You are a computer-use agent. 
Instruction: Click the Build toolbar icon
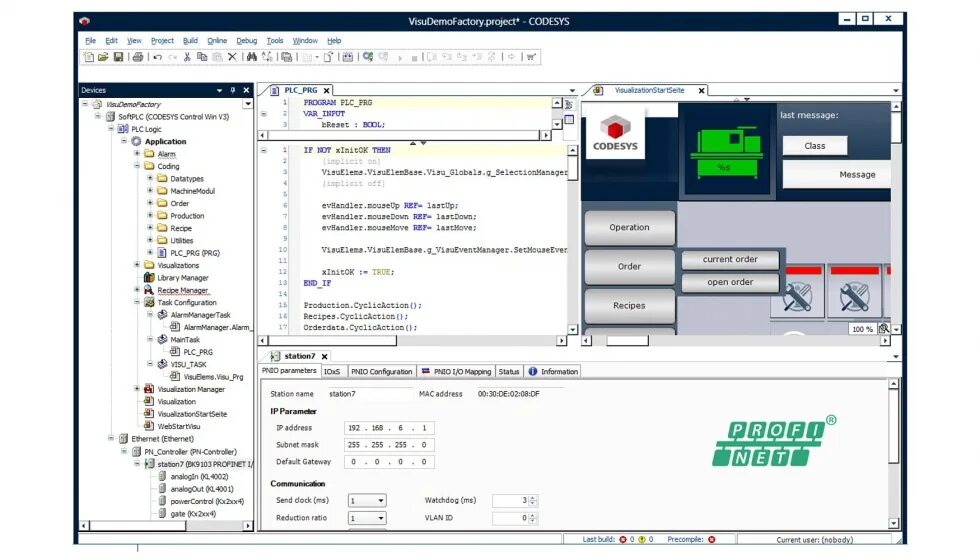click(x=348, y=57)
